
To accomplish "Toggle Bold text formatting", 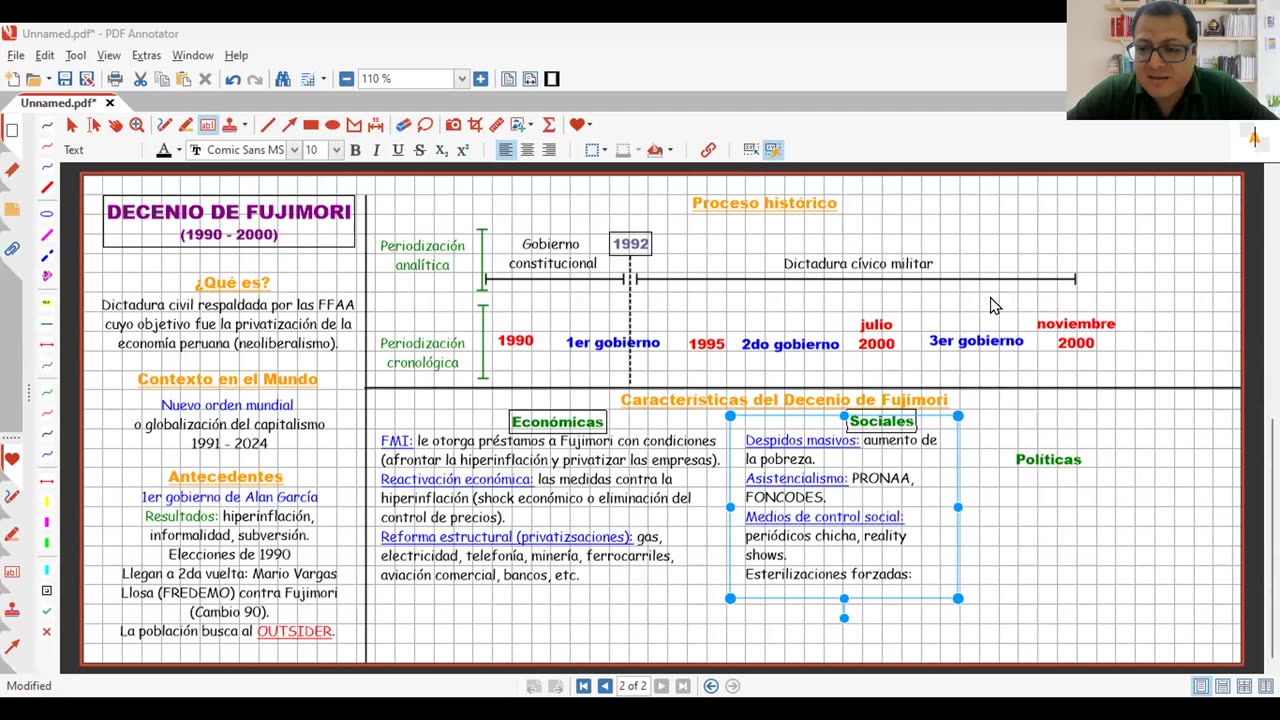I will (x=355, y=150).
